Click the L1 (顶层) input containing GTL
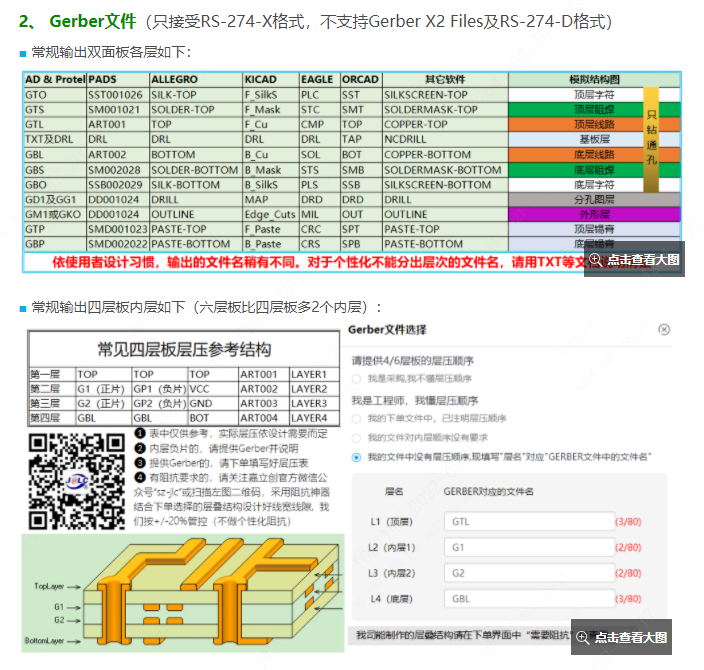Screen dimensions: 704x670 pyautogui.click(x=529, y=521)
